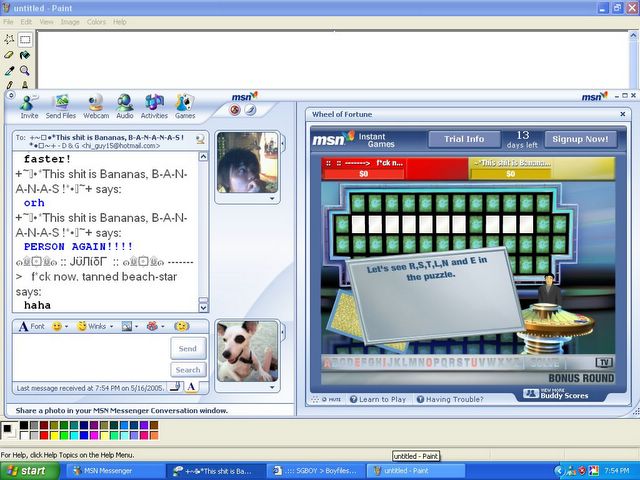Image resolution: width=640 pixels, height=480 pixels.
Task: Collapse my display picture side arrow
Action: point(283,332)
